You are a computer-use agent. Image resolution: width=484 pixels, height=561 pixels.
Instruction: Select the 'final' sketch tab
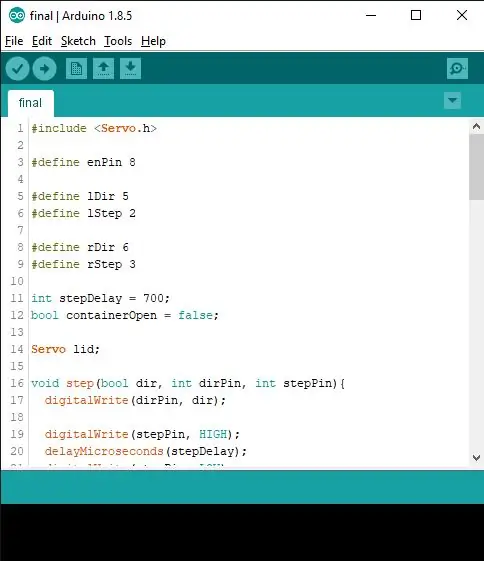click(x=31, y=103)
